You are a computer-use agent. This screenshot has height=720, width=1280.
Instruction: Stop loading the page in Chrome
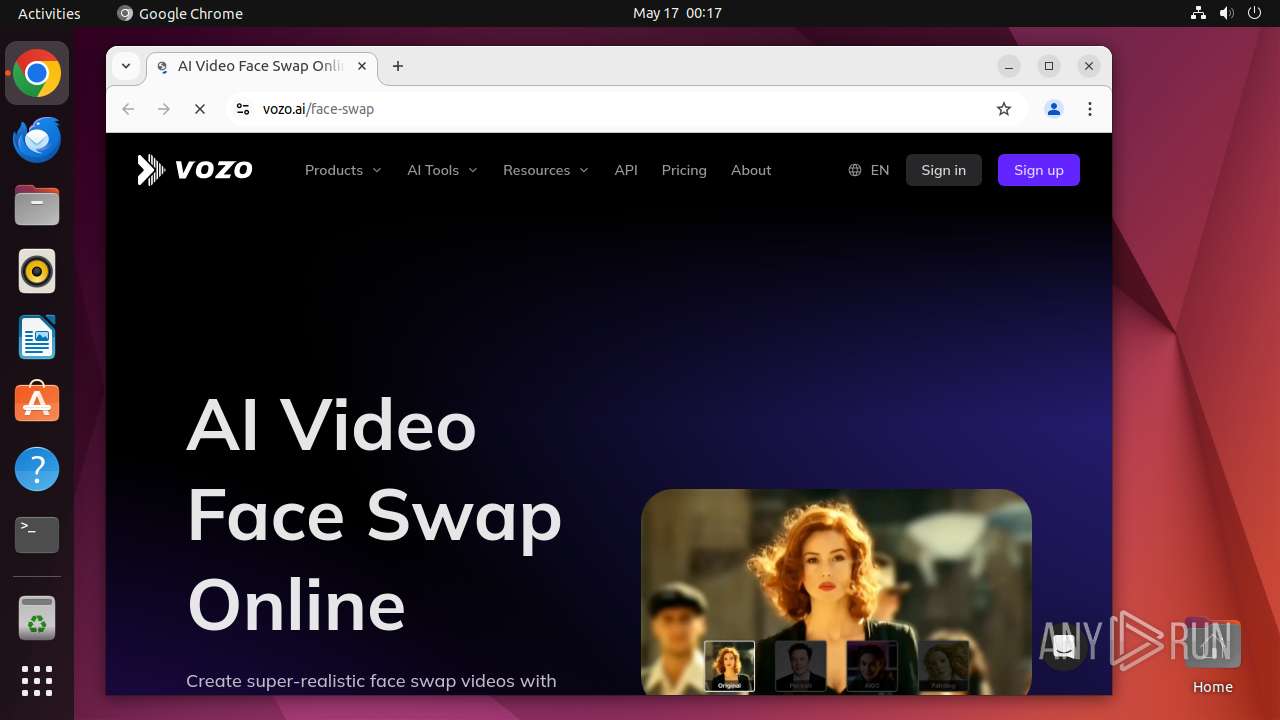click(x=200, y=109)
